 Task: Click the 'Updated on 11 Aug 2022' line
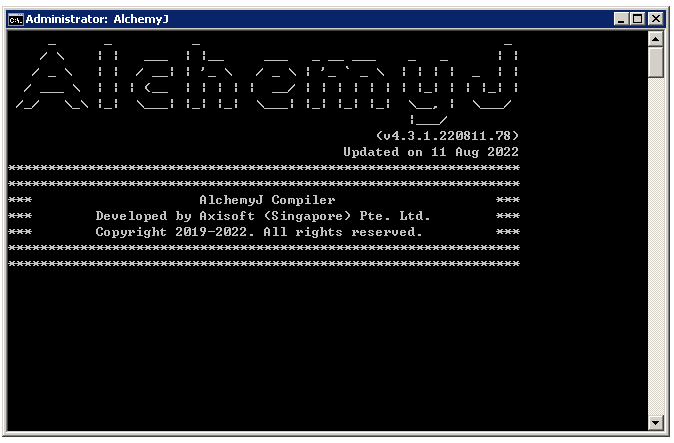431,152
